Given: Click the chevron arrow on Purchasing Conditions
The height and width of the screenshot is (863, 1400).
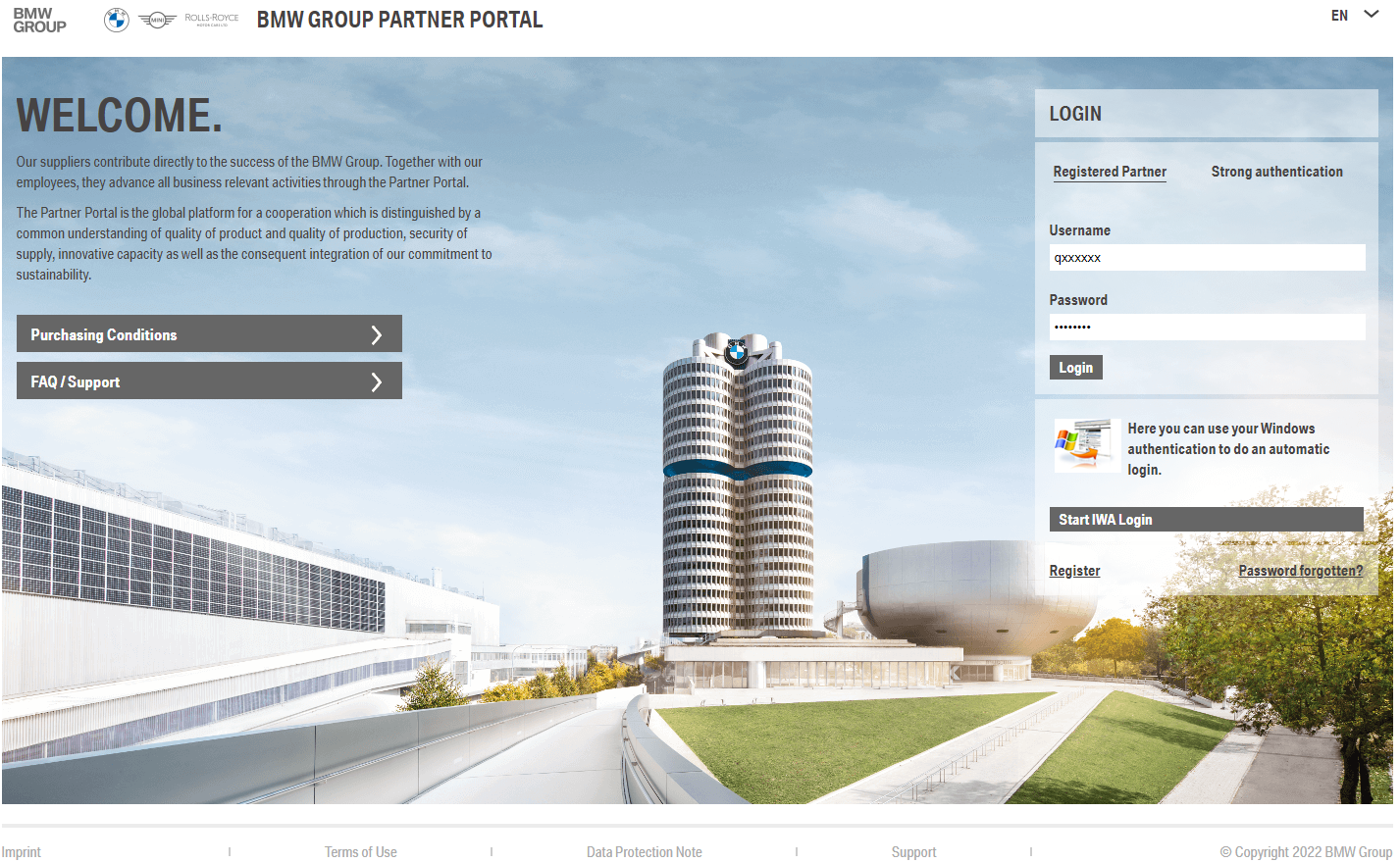Looking at the screenshot, I should 376,334.
